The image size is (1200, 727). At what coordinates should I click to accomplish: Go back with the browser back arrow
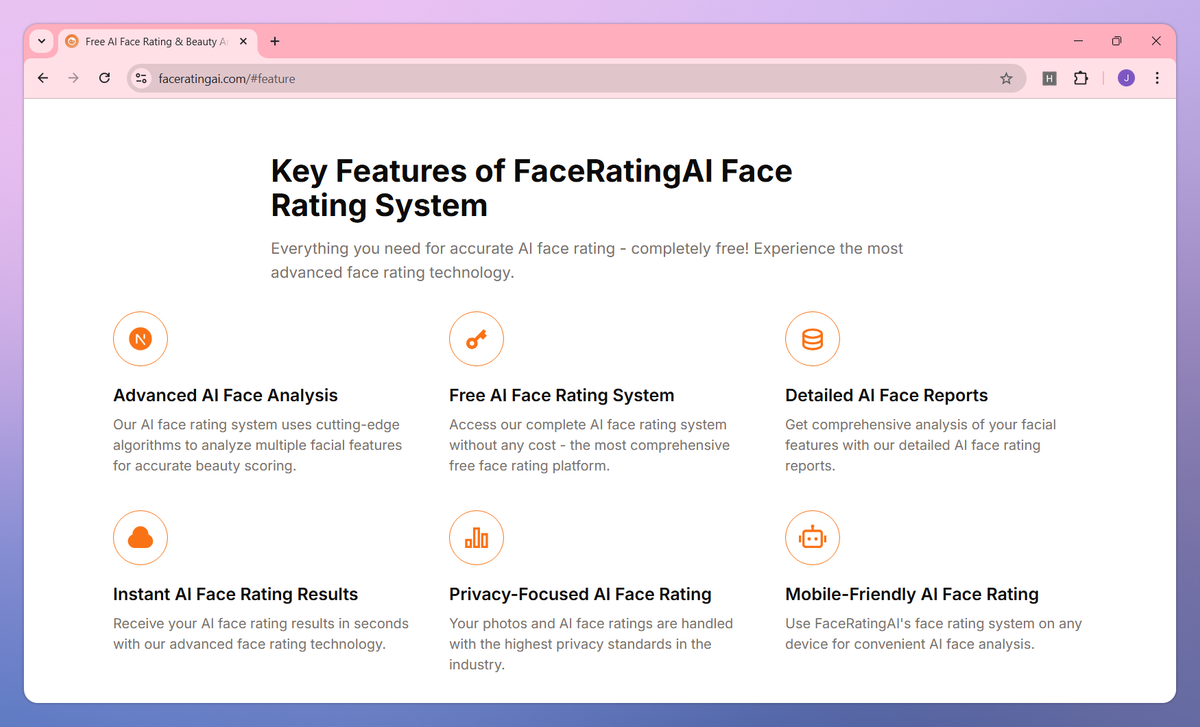pyautogui.click(x=42, y=78)
